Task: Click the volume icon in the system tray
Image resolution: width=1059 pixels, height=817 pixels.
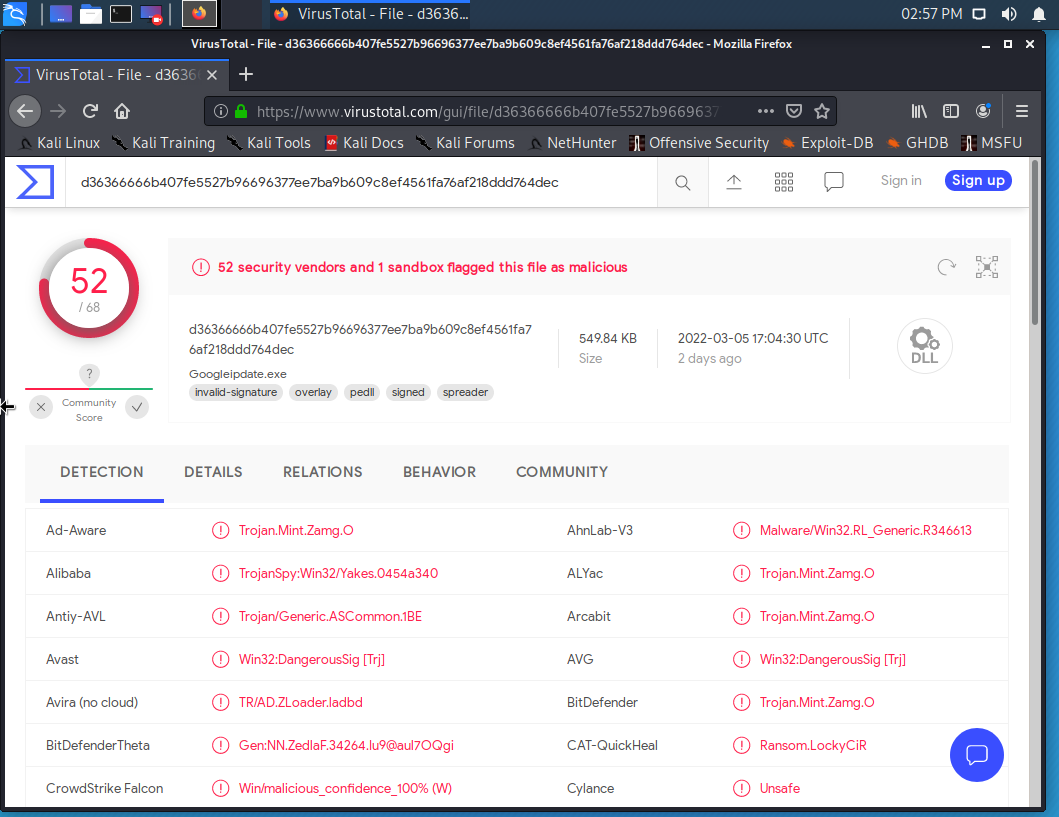Action: 1009,14
